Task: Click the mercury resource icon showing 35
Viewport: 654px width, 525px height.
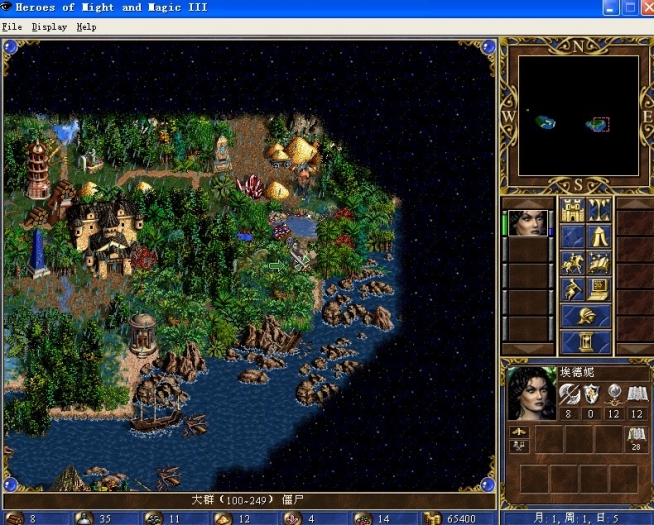Action: [84, 518]
